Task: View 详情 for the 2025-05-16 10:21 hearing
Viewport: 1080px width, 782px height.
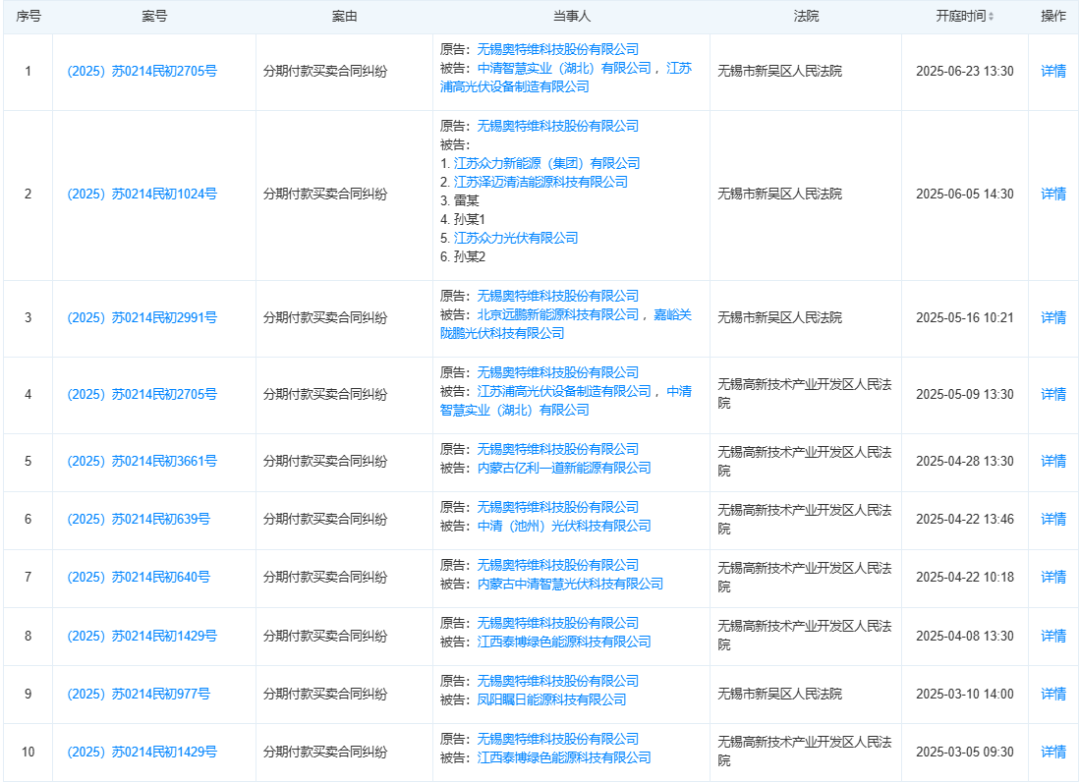Action: coord(1053,318)
